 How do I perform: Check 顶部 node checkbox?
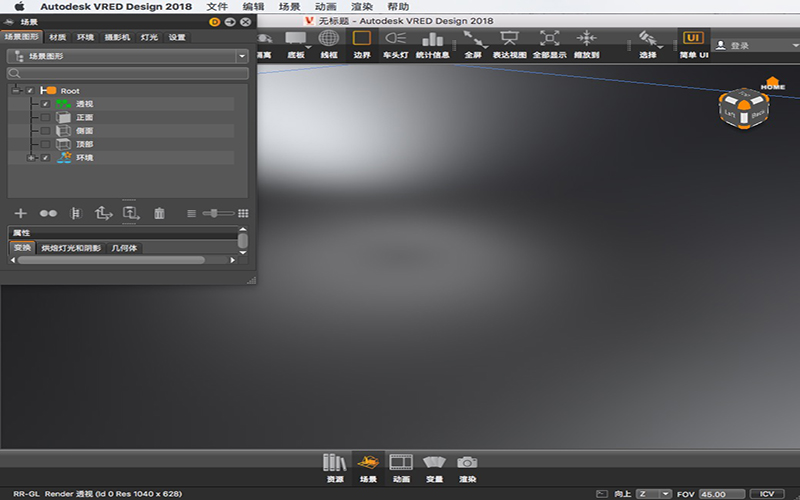pos(45,144)
